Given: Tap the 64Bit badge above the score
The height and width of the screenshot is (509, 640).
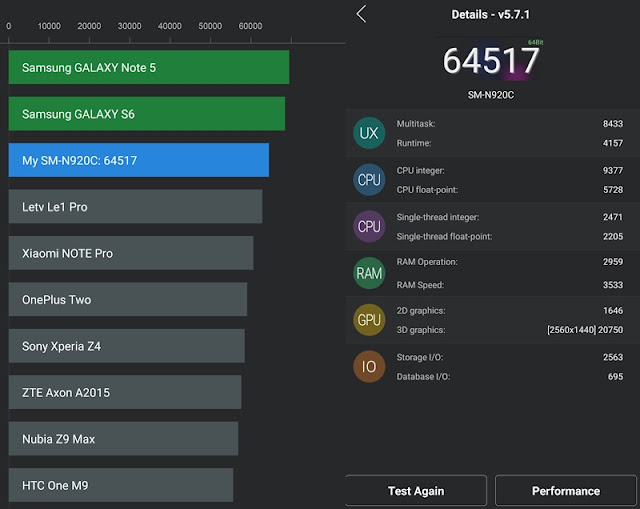Looking at the screenshot, I should click(x=535, y=42).
